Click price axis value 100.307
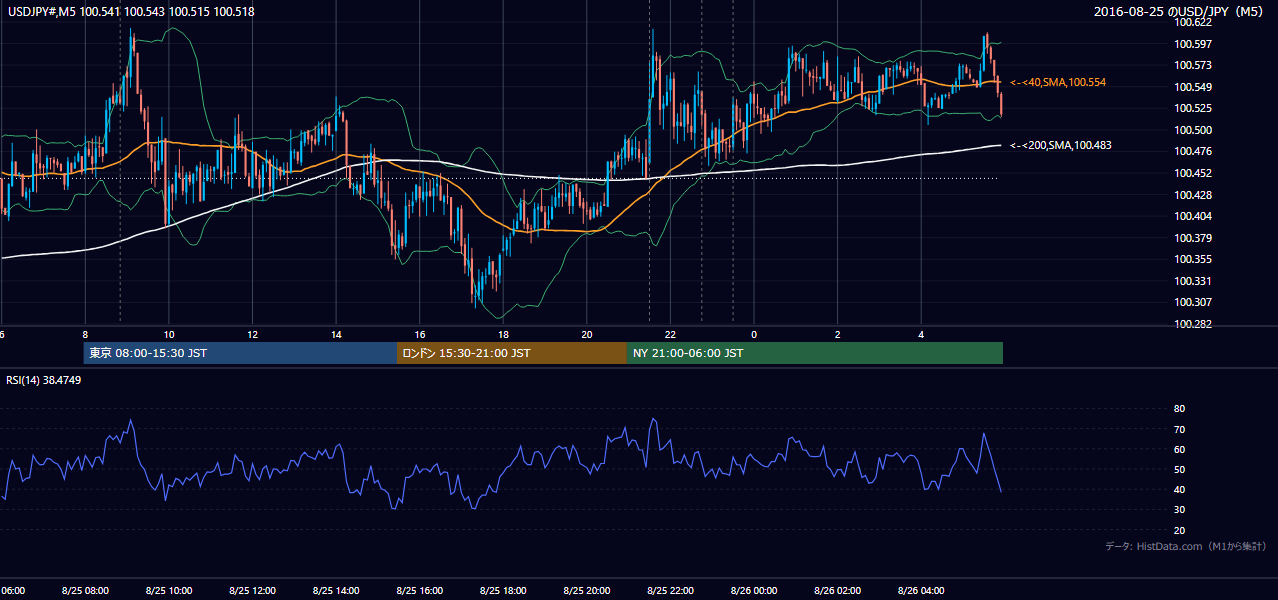Viewport: 1278px width, 600px height. (x=1194, y=302)
